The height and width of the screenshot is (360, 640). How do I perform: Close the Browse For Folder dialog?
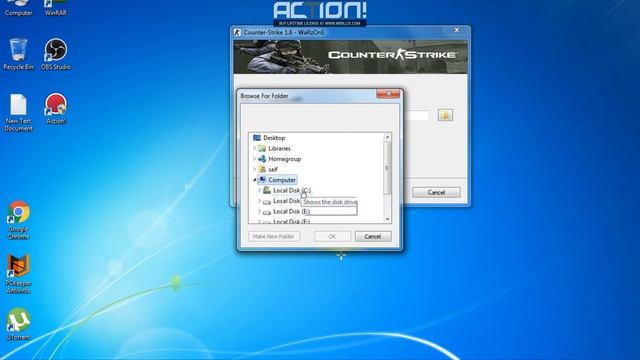point(388,94)
